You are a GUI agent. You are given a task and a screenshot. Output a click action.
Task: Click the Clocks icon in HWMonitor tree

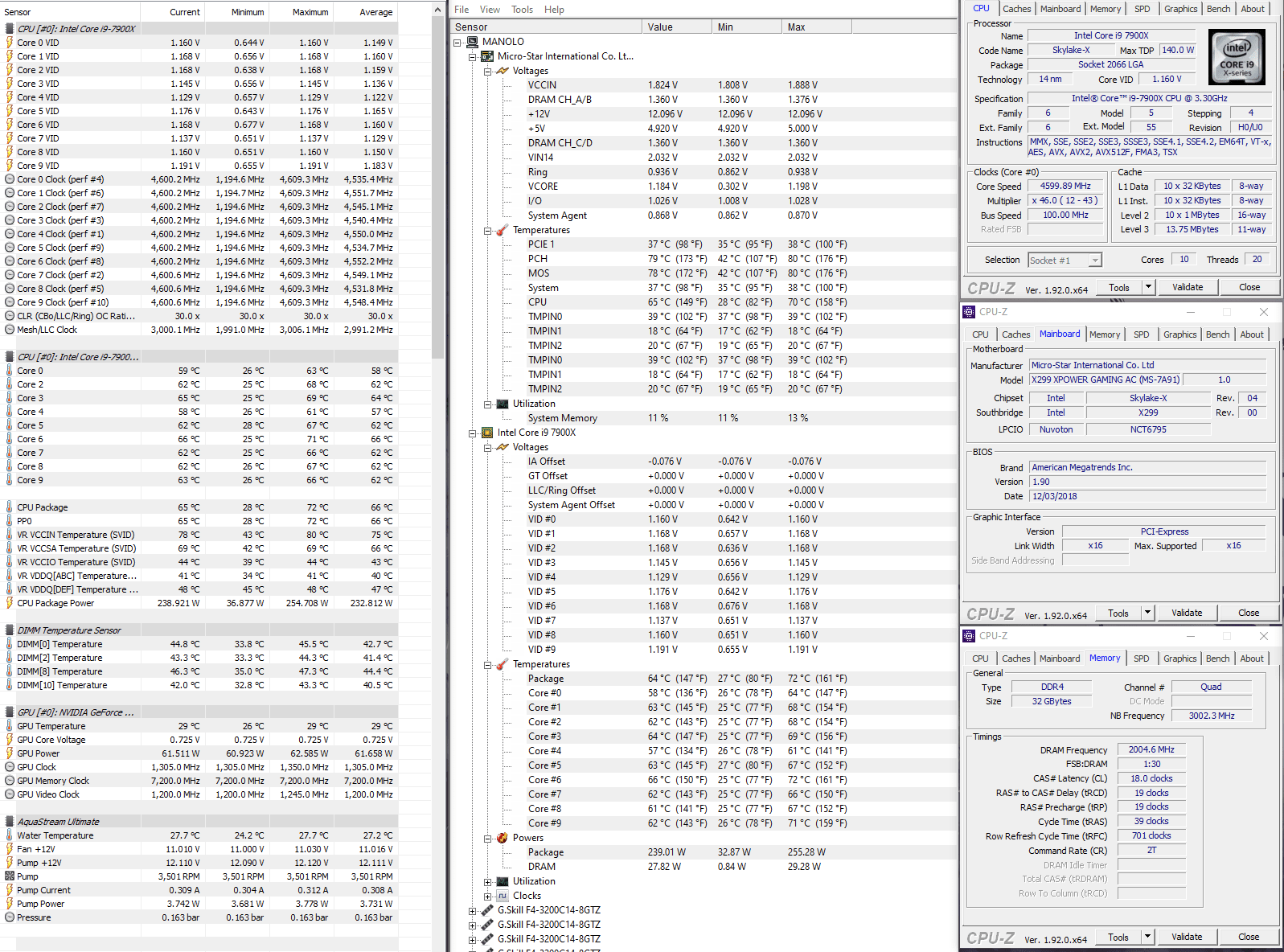point(503,896)
